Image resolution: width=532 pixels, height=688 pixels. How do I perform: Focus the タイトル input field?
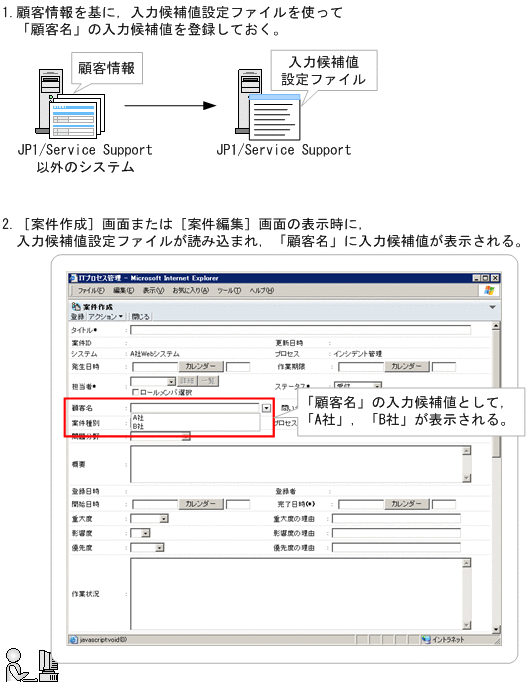coord(300,330)
